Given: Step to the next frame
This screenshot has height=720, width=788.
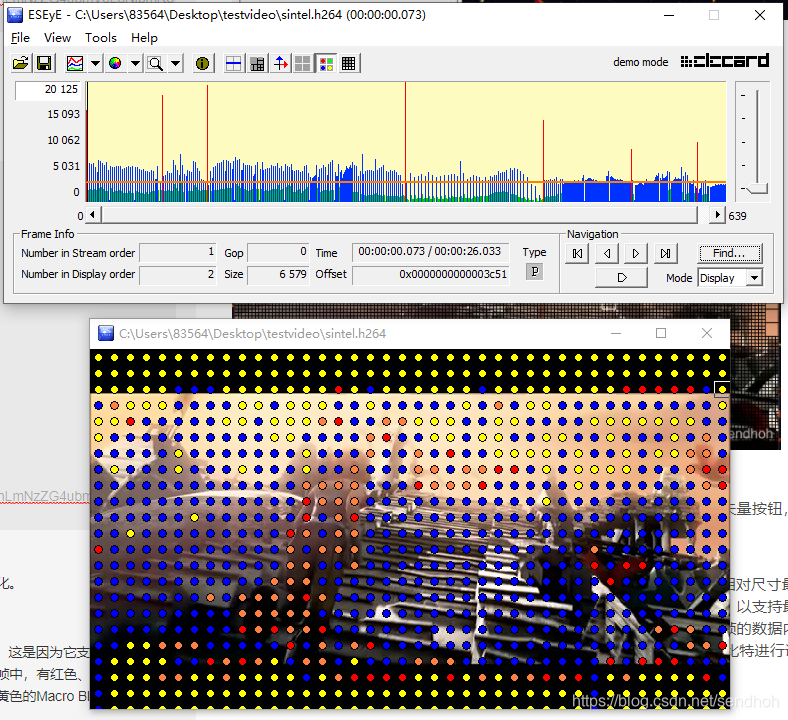Looking at the screenshot, I should pos(636,253).
